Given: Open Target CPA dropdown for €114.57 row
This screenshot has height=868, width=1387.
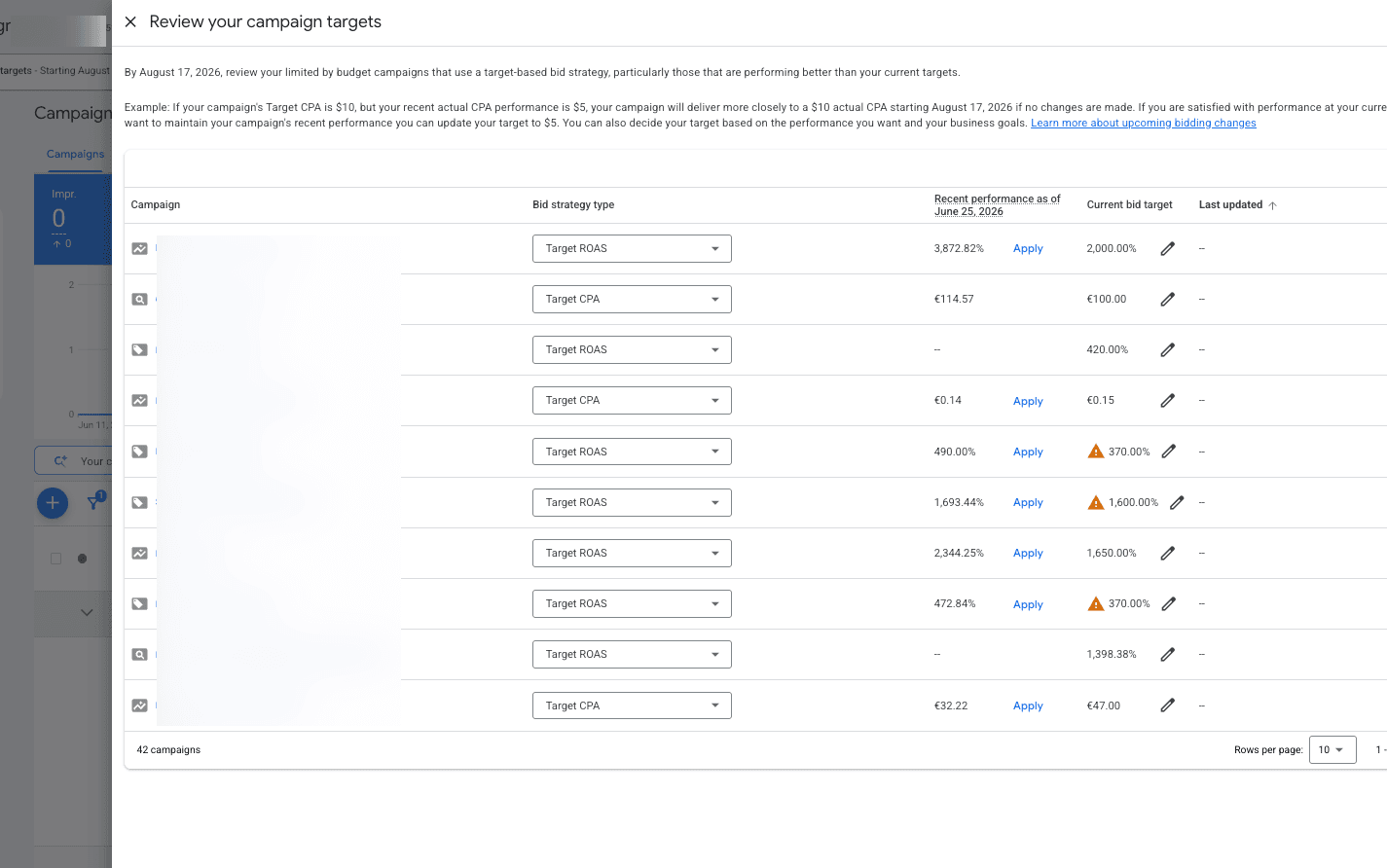Looking at the screenshot, I should tap(632, 299).
